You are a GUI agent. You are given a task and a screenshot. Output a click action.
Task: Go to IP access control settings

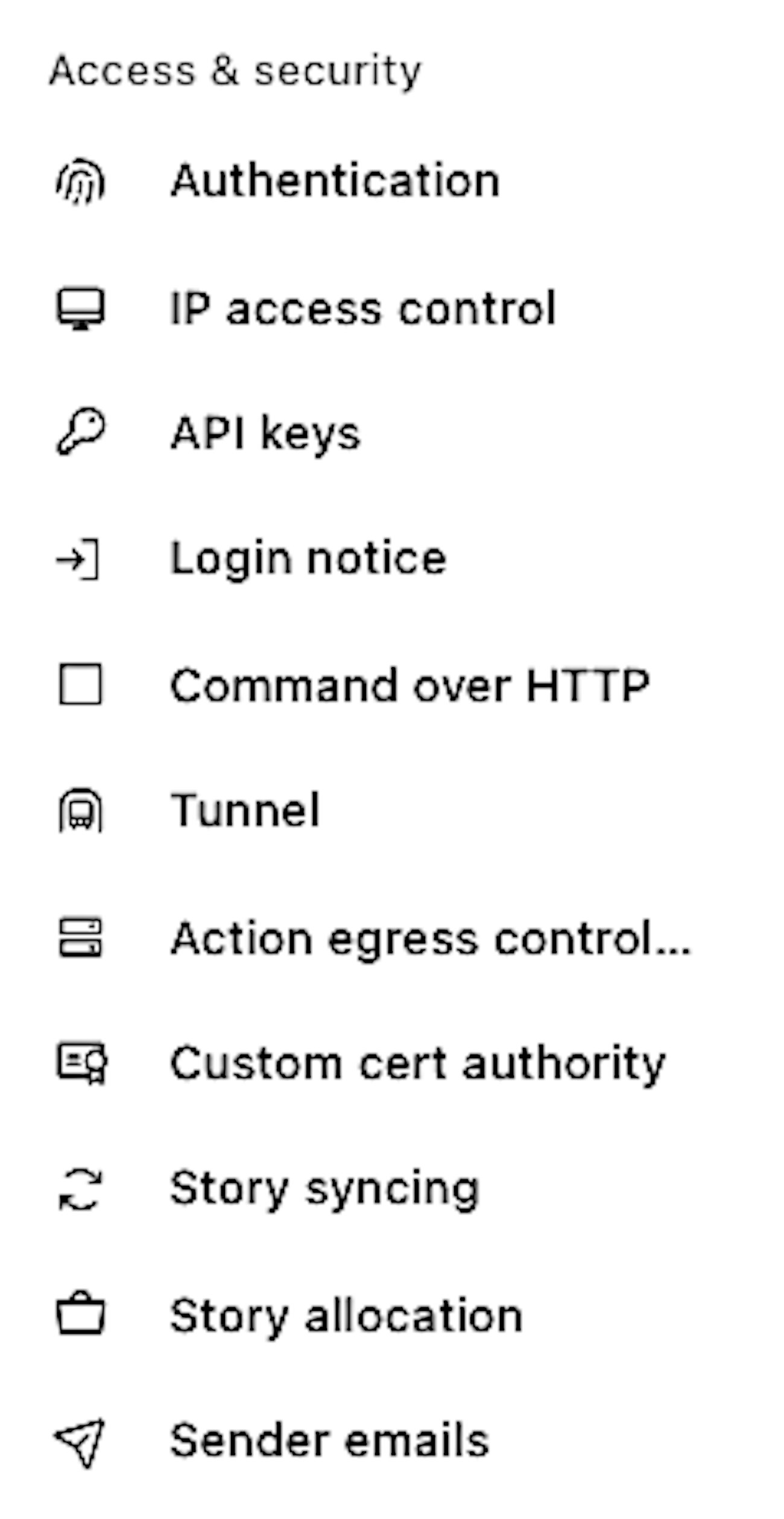362,309
